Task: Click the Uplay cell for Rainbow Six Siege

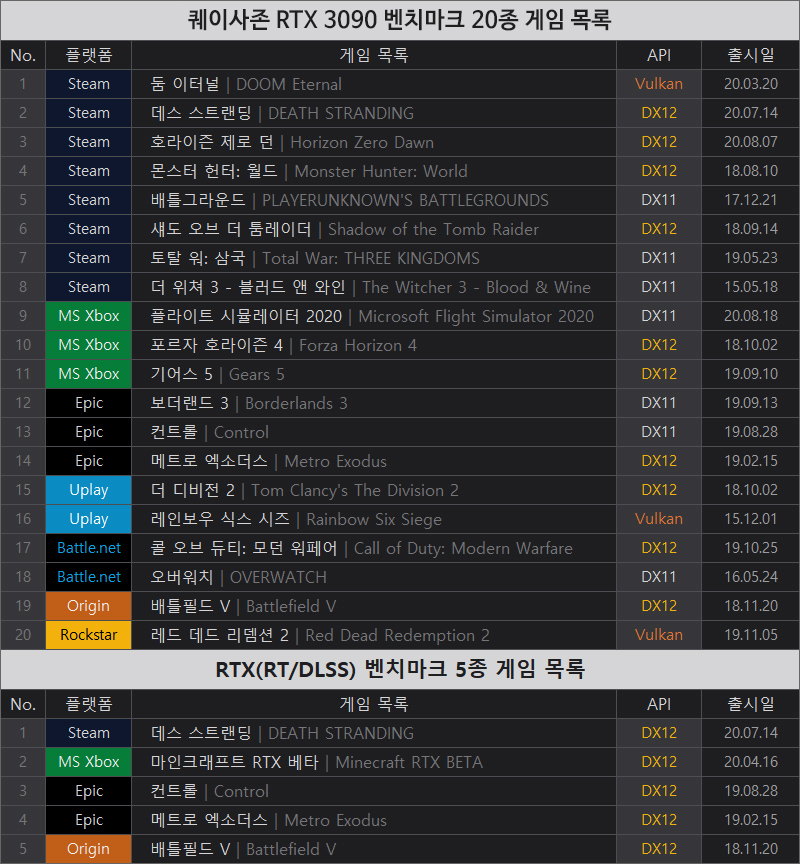Action: click(x=89, y=519)
